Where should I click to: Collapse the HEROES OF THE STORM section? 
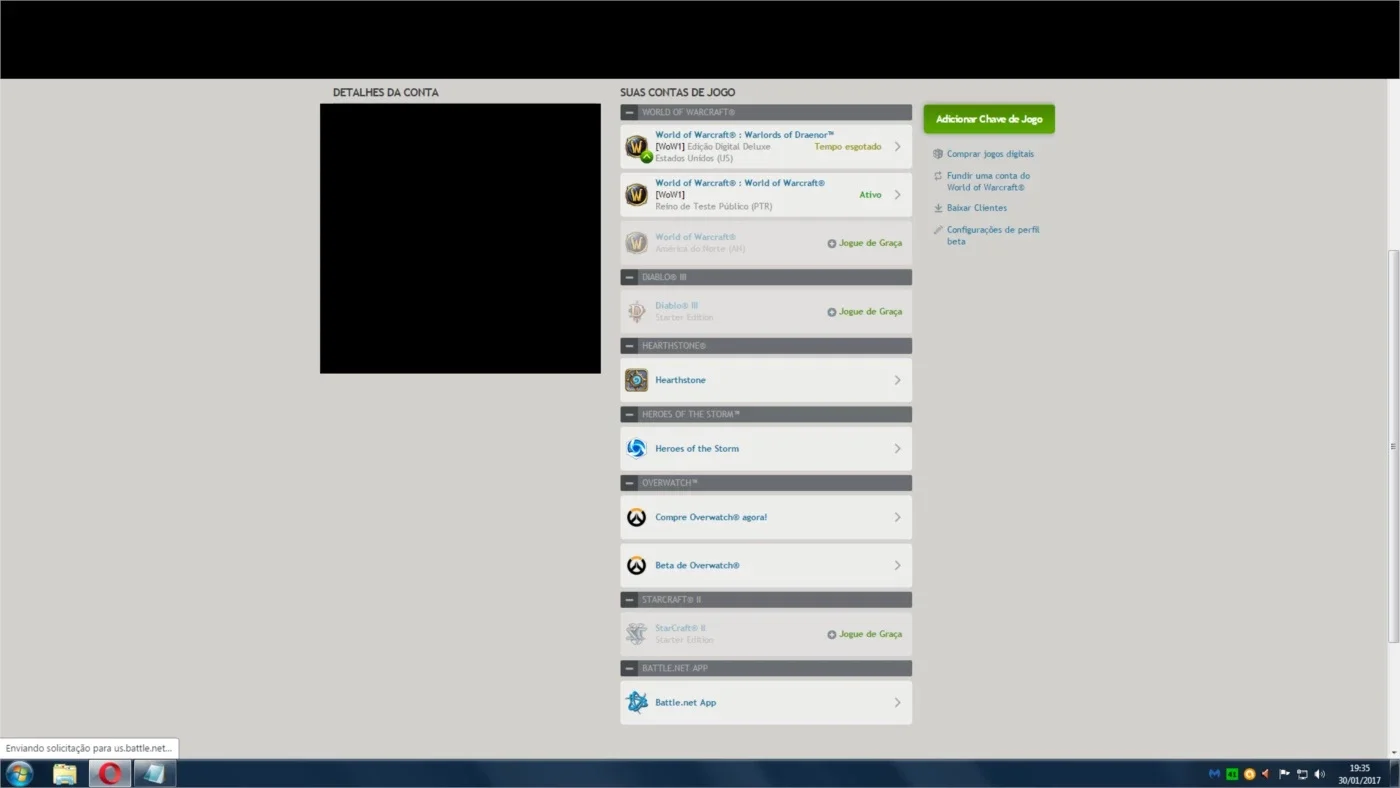click(x=629, y=414)
